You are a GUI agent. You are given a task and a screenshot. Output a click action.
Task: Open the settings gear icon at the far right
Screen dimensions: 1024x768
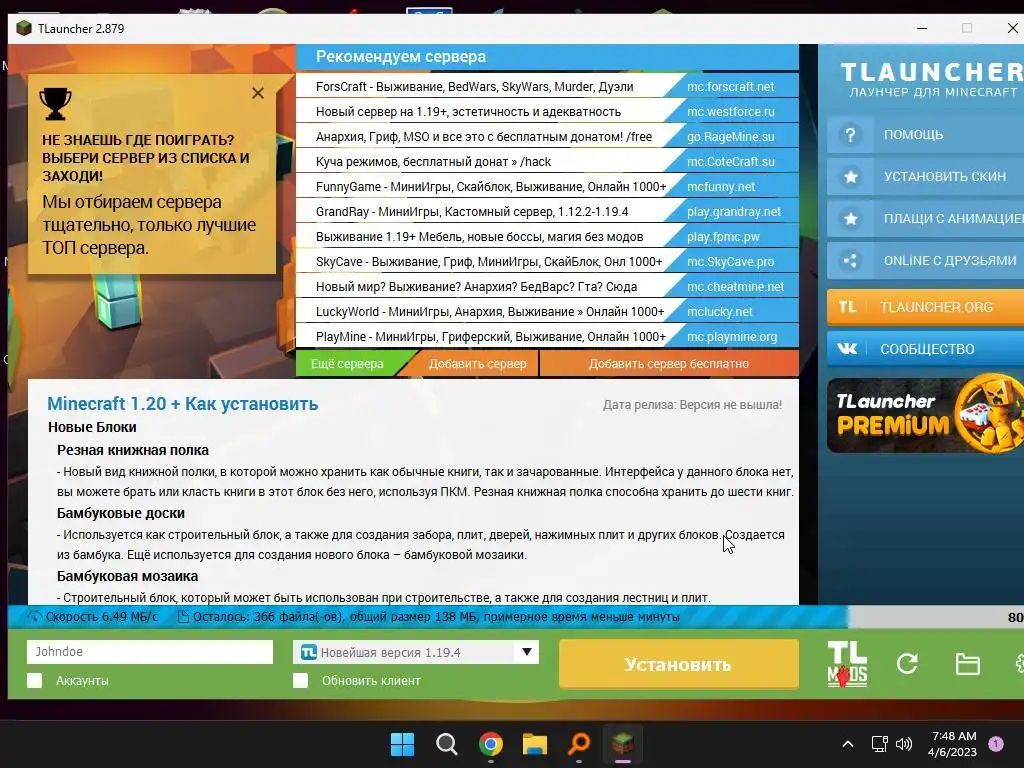(1019, 664)
